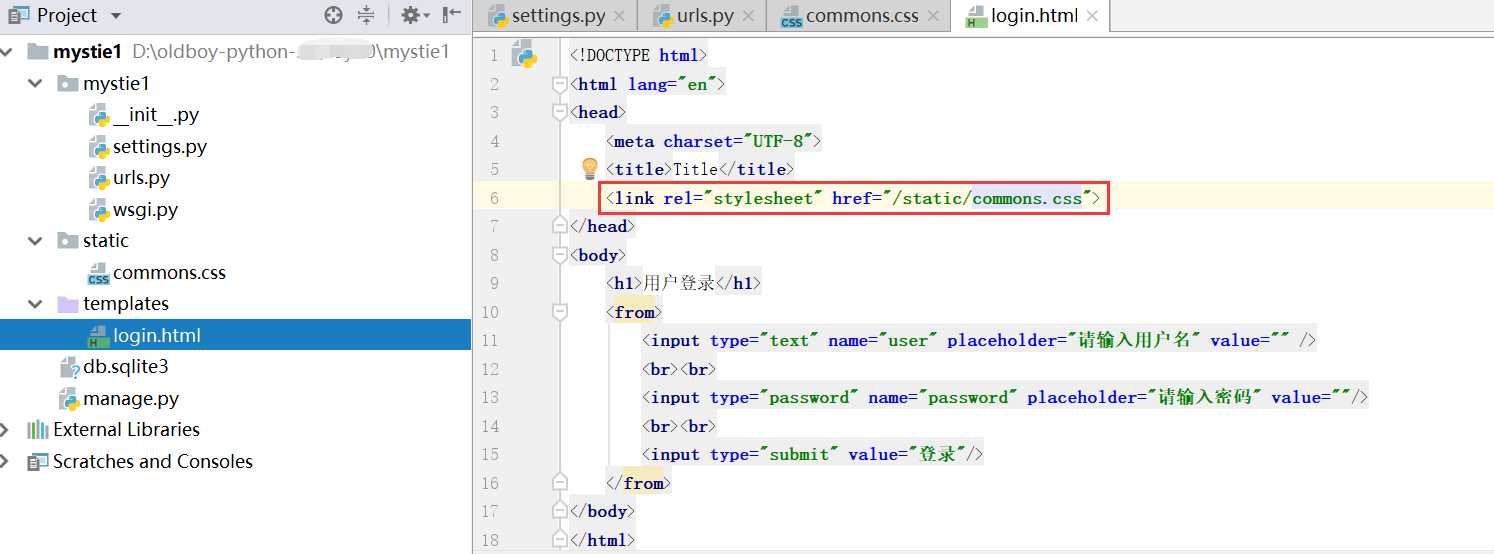Click the scroll from source target icon
1494x554 pixels.
[x=334, y=15]
